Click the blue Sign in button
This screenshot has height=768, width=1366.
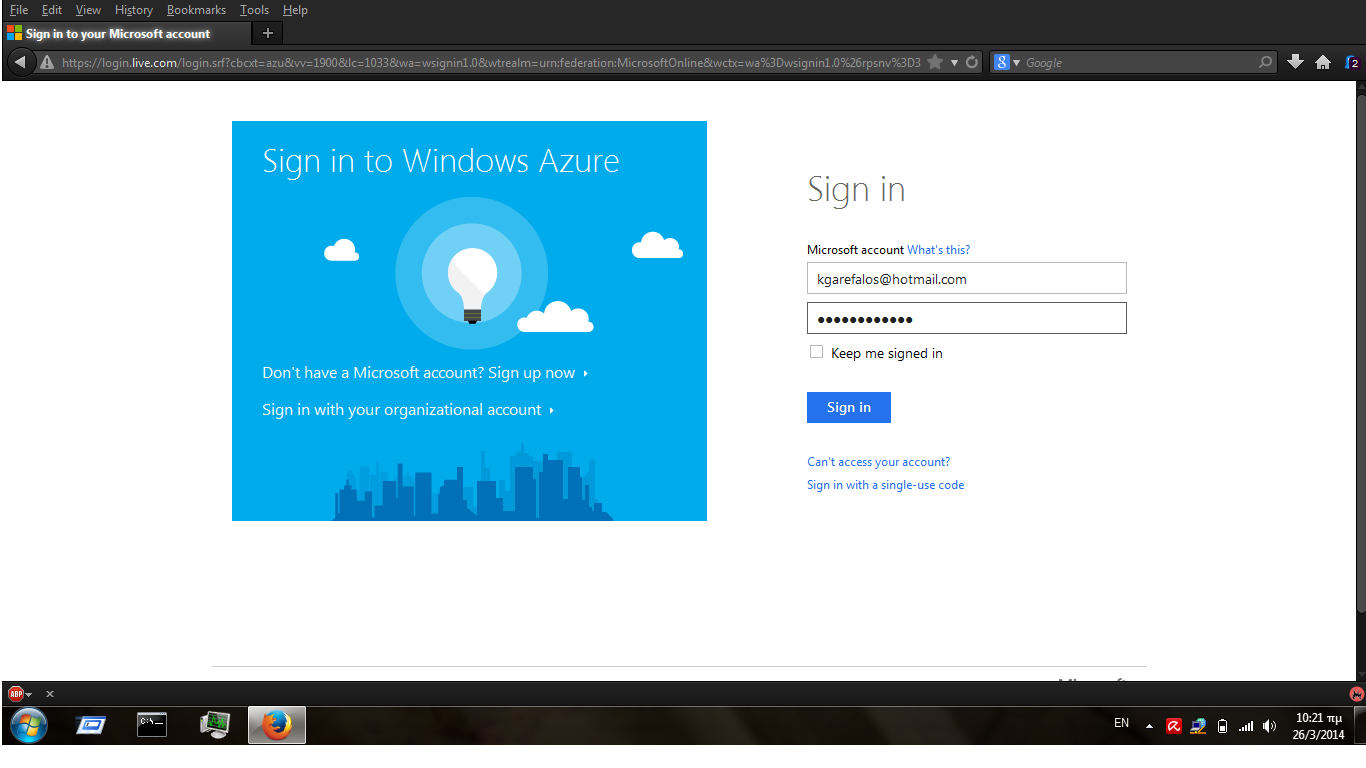click(x=849, y=407)
